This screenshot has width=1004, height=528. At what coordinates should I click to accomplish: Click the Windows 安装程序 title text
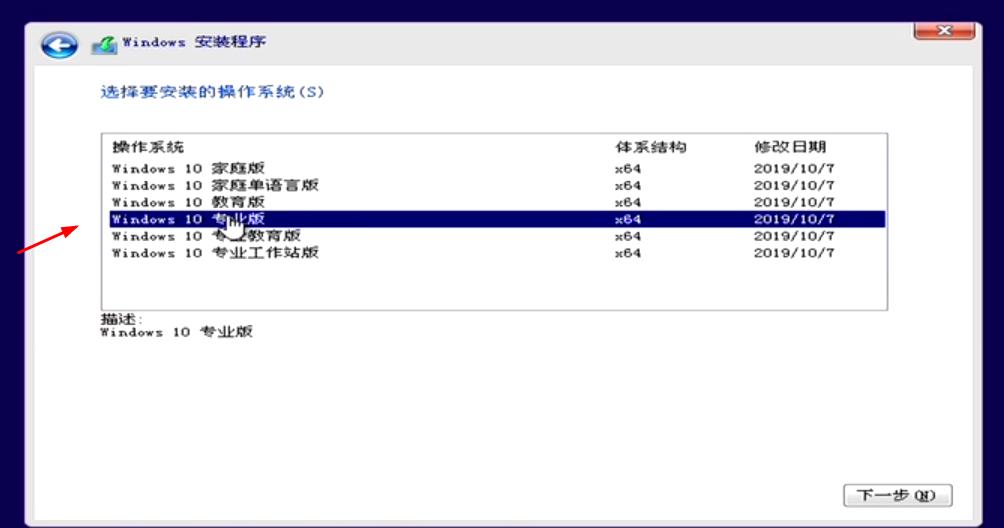(194, 42)
